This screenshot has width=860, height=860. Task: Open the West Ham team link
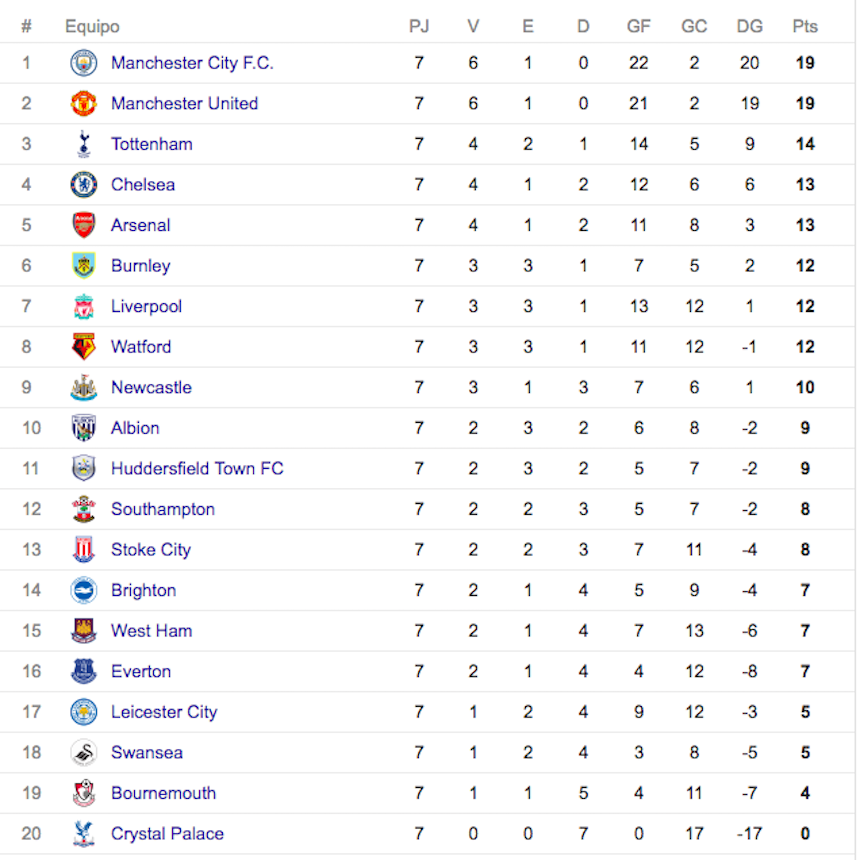(x=152, y=631)
